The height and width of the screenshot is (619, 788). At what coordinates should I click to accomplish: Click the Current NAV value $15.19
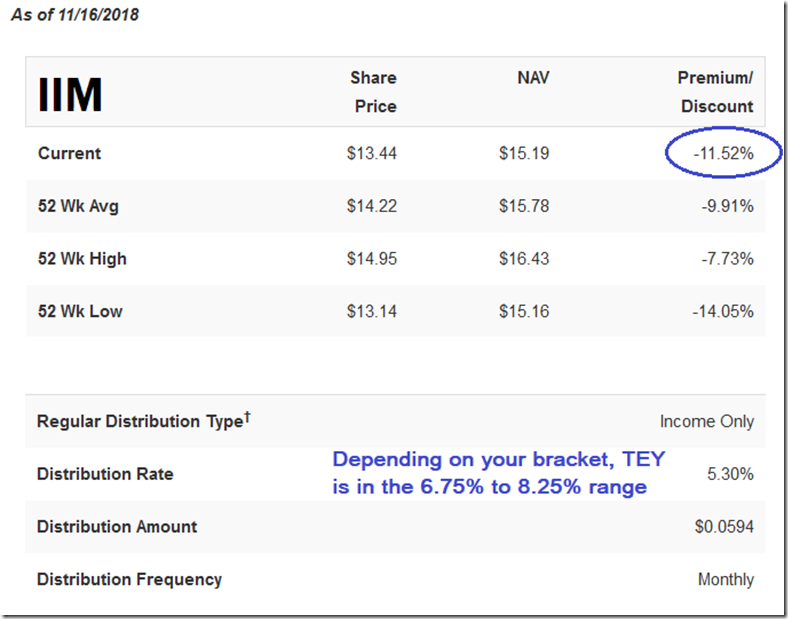(524, 154)
